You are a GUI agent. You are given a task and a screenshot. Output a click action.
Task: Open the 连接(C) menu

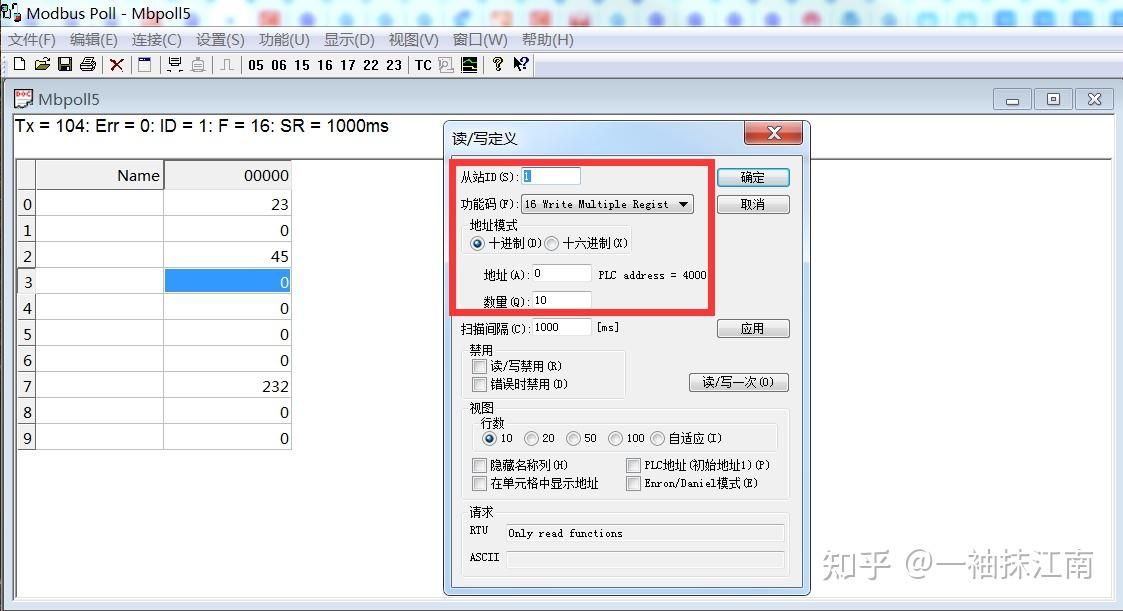point(156,40)
